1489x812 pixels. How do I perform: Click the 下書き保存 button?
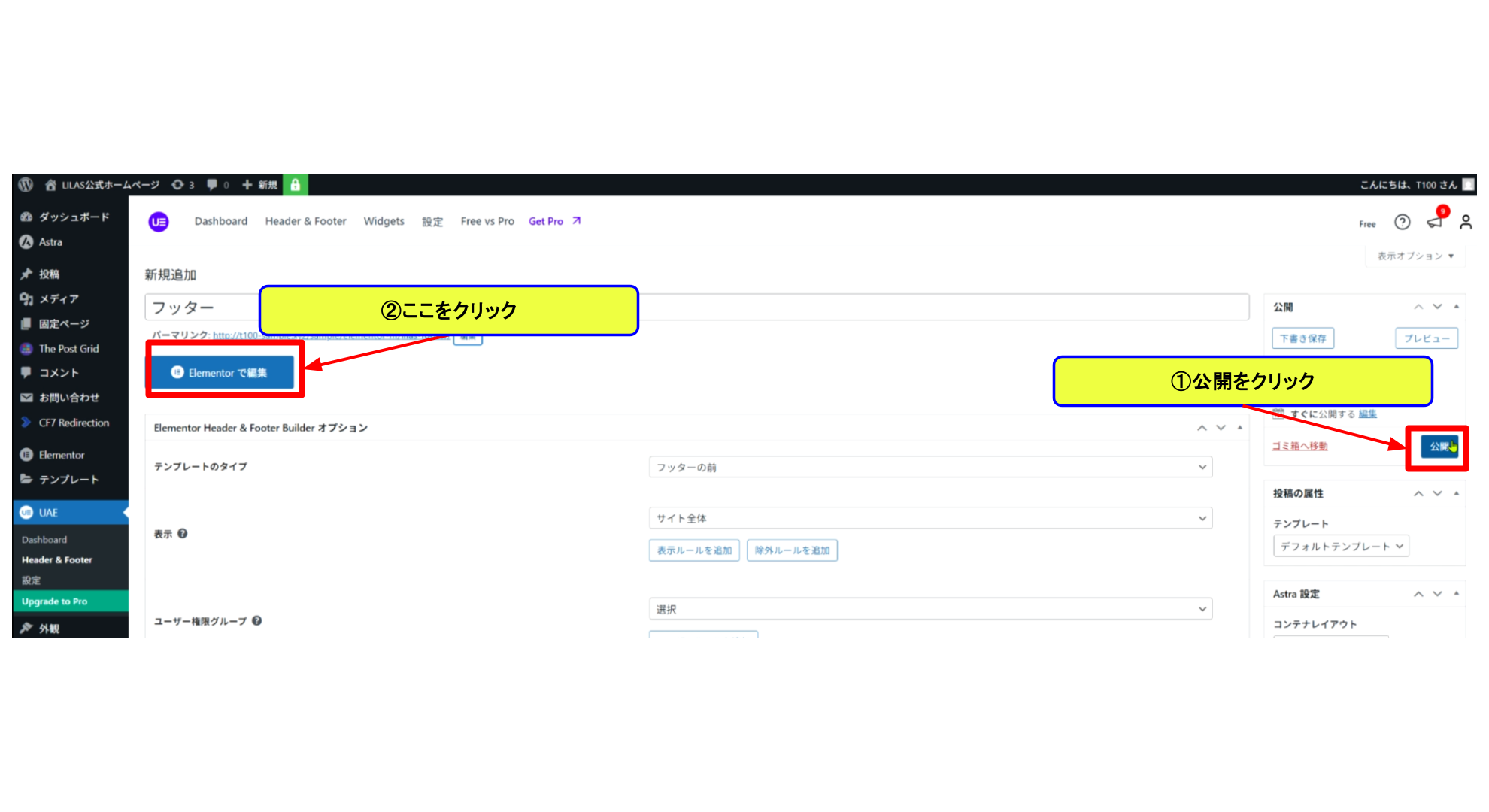pyautogui.click(x=1303, y=338)
